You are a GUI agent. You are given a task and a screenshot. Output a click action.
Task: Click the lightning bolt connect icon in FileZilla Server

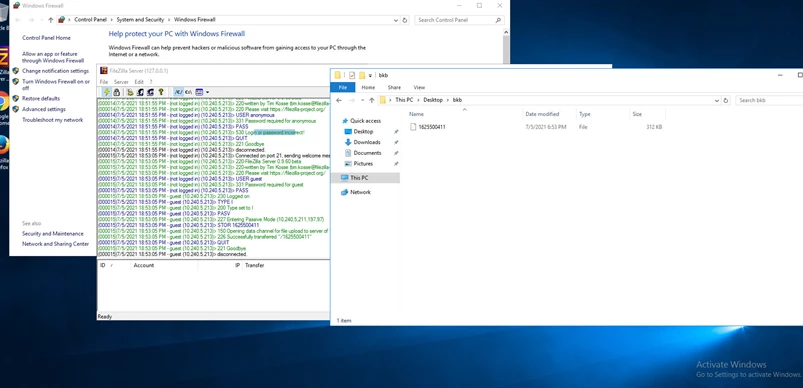point(107,92)
